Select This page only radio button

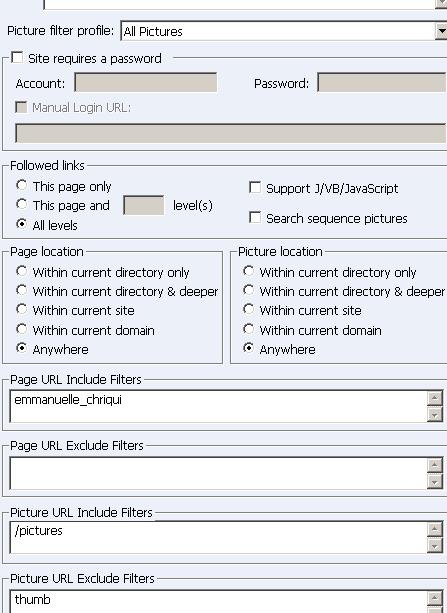tap(22, 185)
